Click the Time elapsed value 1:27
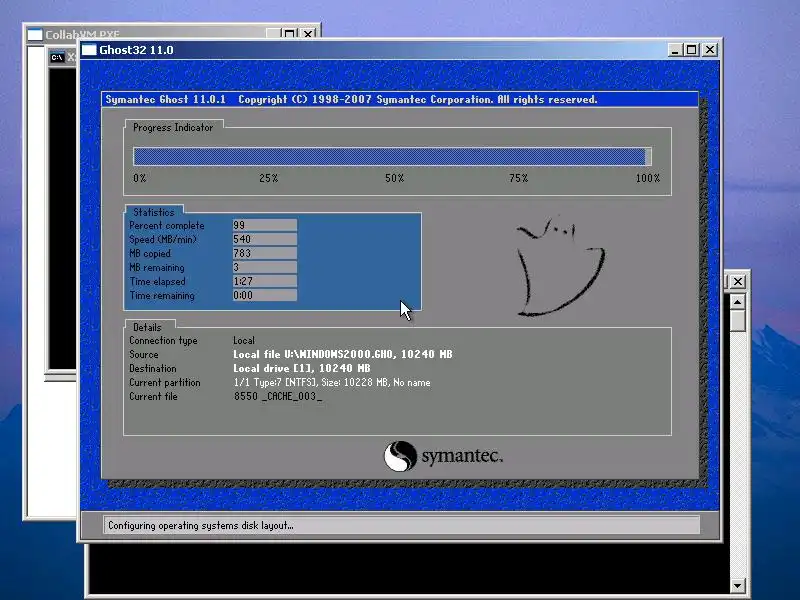 click(x=264, y=281)
